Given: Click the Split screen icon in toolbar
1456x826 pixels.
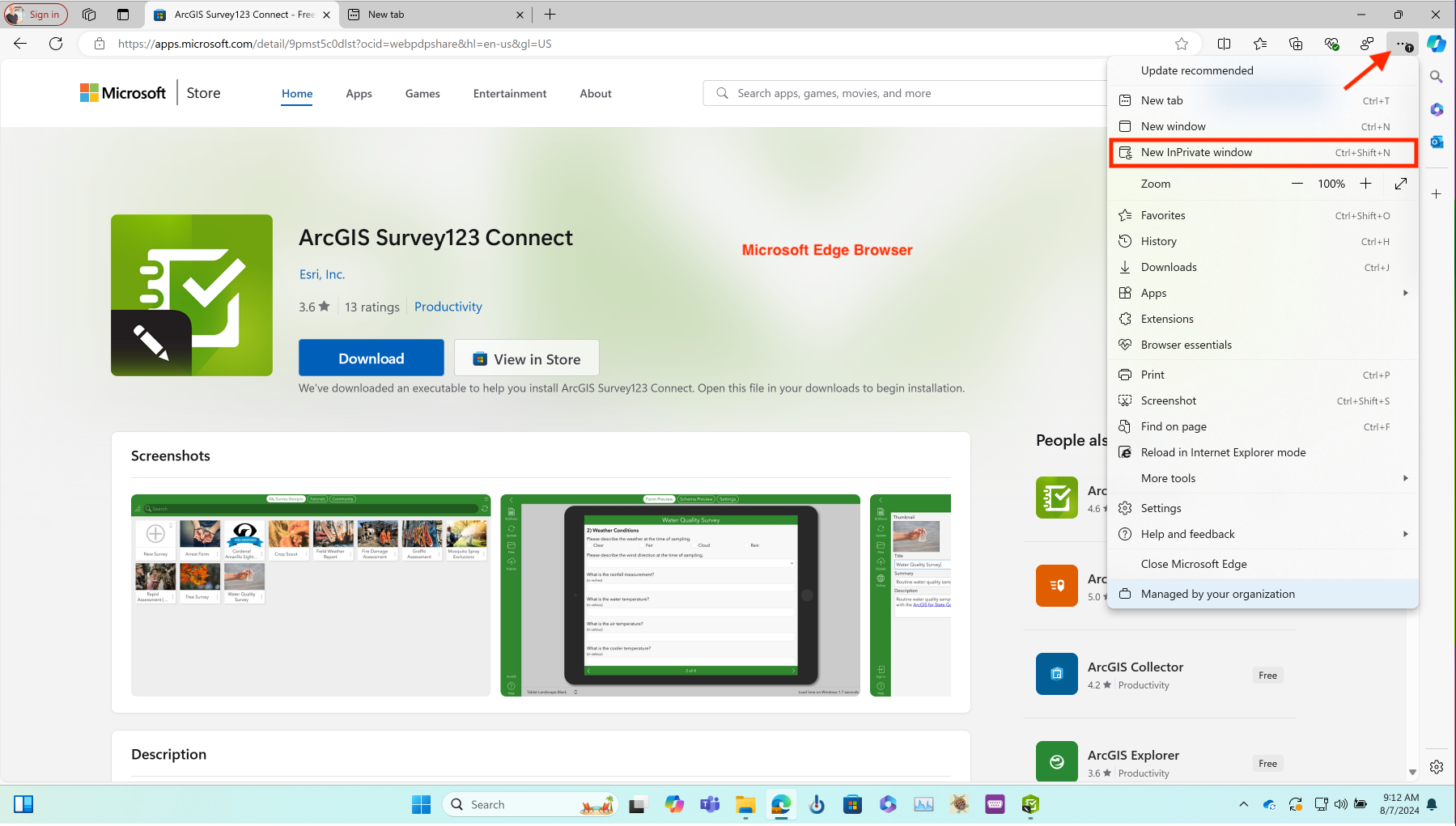Looking at the screenshot, I should [x=1224, y=44].
